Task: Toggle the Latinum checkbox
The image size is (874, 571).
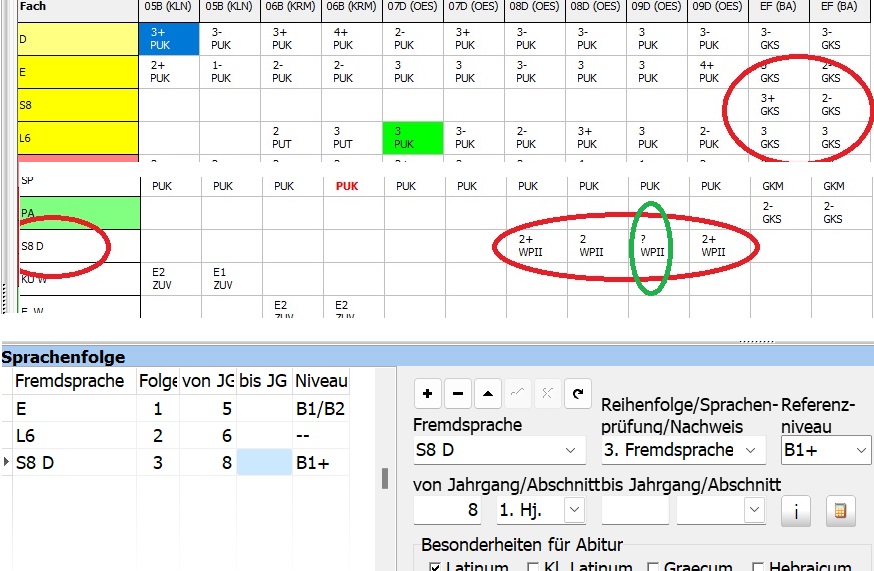Action: click(434, 567)
